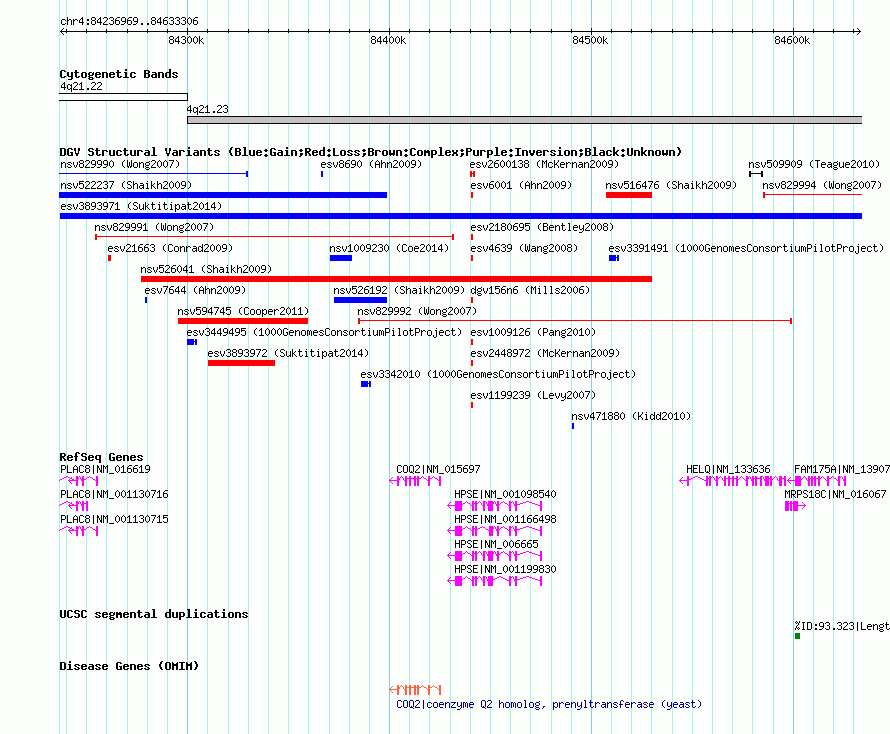Select PLAC8|NM_001130715 transcript
The image size is (890, 734).
click(x=114, y=519)
